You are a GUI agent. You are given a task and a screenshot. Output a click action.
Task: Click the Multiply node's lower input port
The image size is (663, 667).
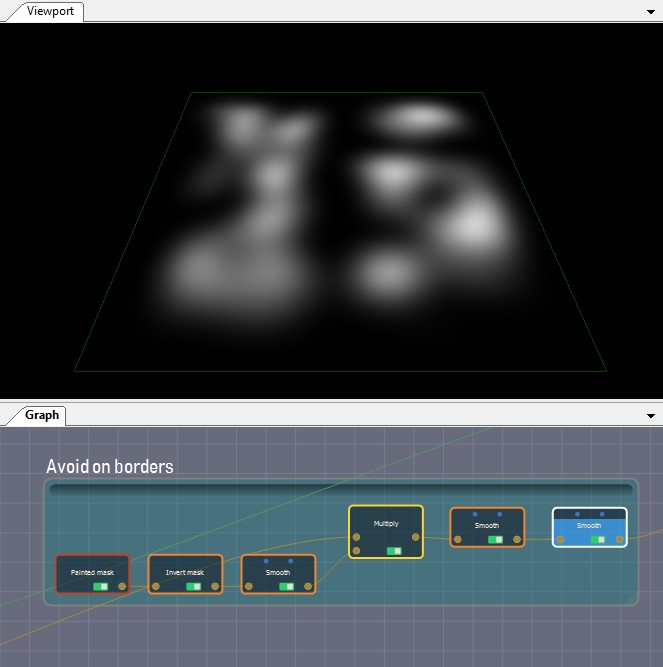pos(357,551)
